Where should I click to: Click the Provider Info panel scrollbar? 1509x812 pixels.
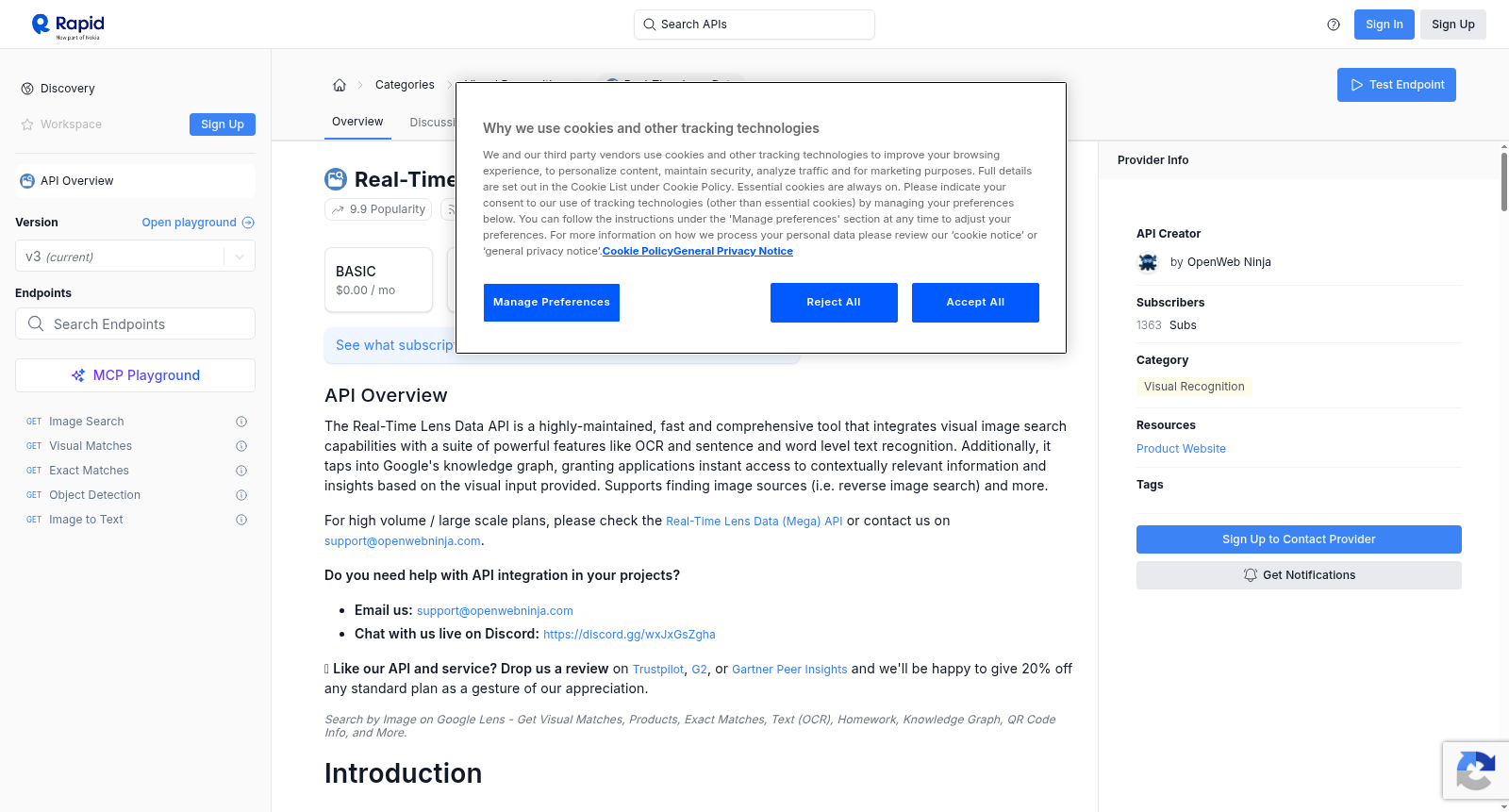(1503, 181)
